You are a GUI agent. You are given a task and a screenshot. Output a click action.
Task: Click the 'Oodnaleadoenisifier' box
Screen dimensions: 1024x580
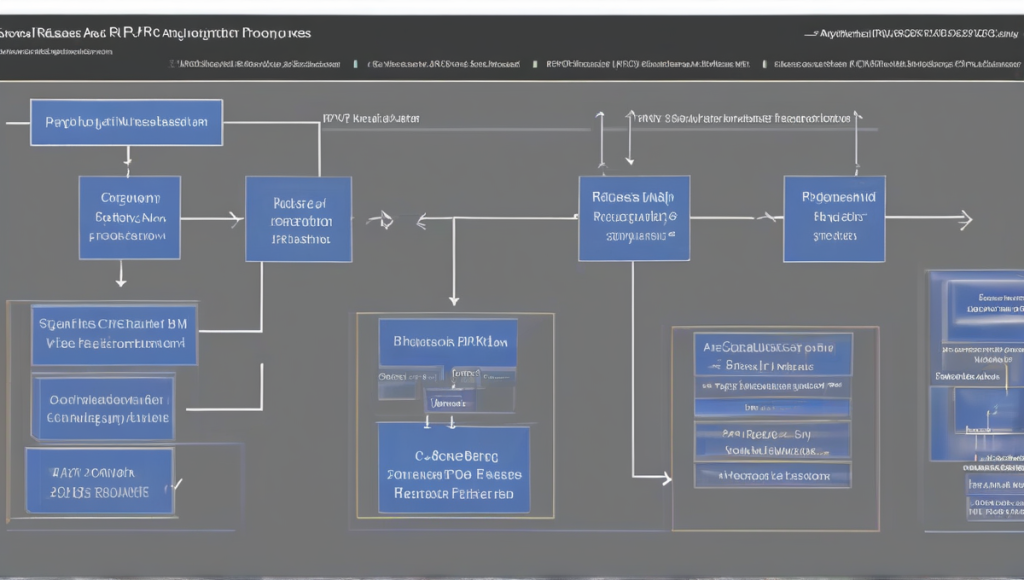(x=103, y=407)
